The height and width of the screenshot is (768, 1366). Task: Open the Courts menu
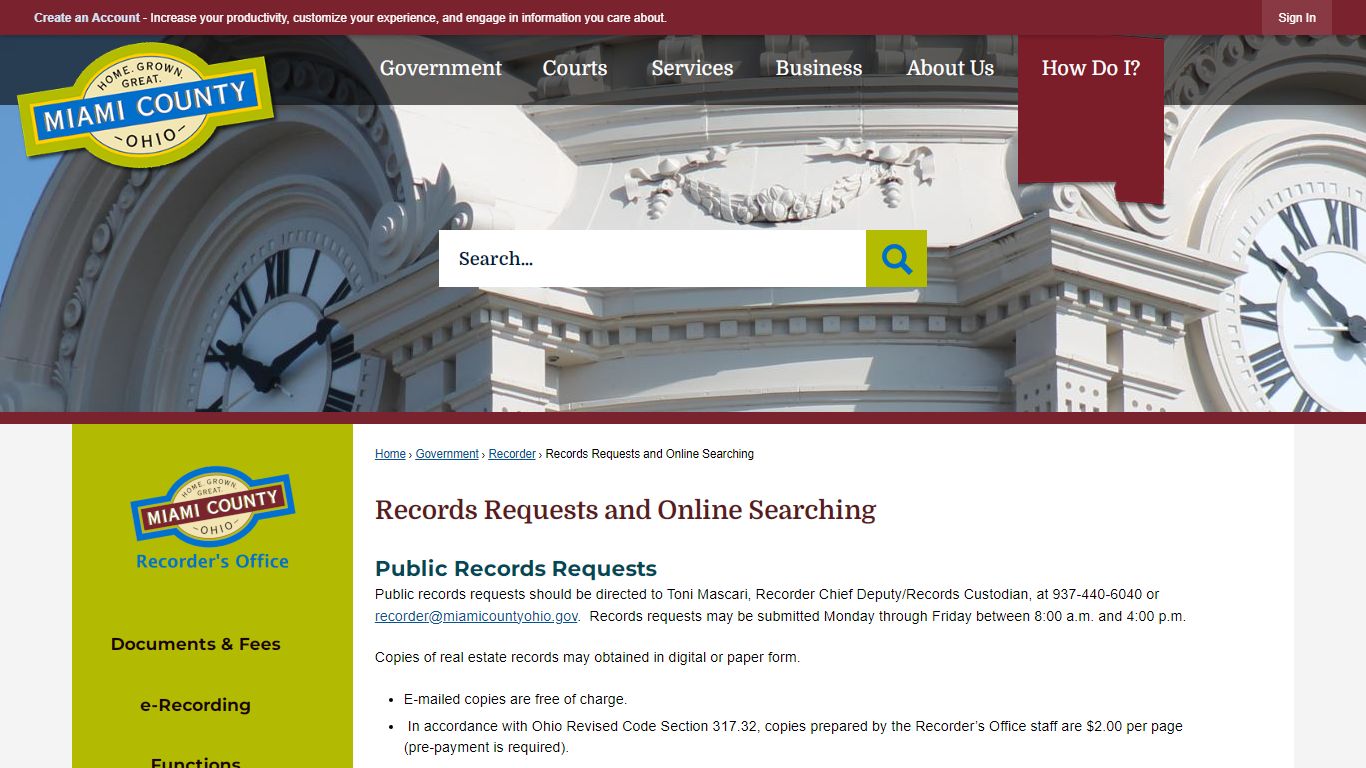(575, 68)
